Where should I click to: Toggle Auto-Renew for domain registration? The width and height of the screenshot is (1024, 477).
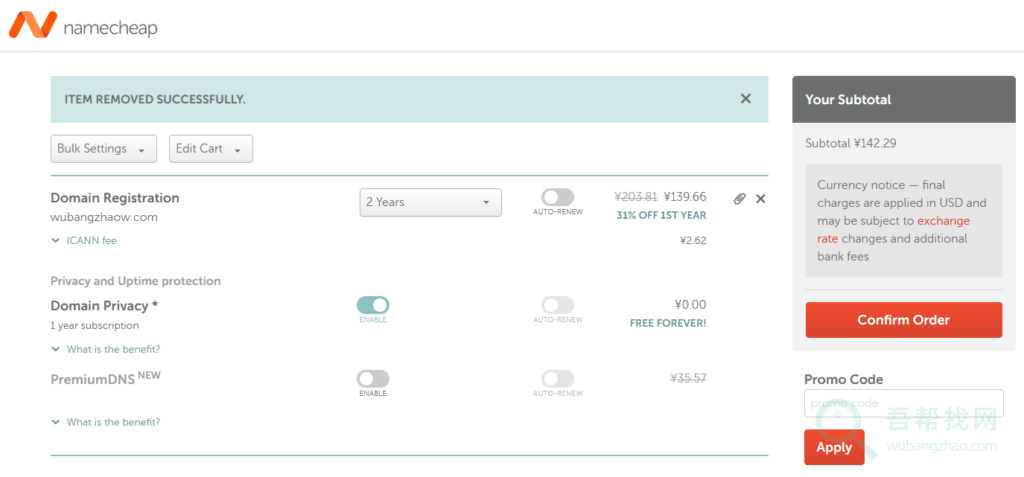pos(558,198)
